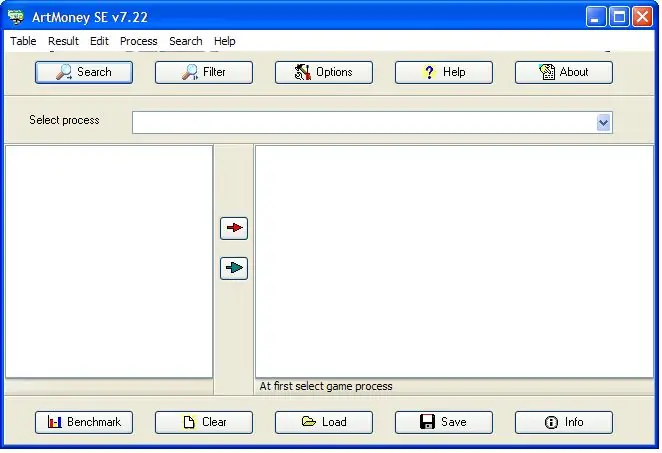Screen dimensions: 662x453
Task: Open the Process menu
Action: coord(138,41)
